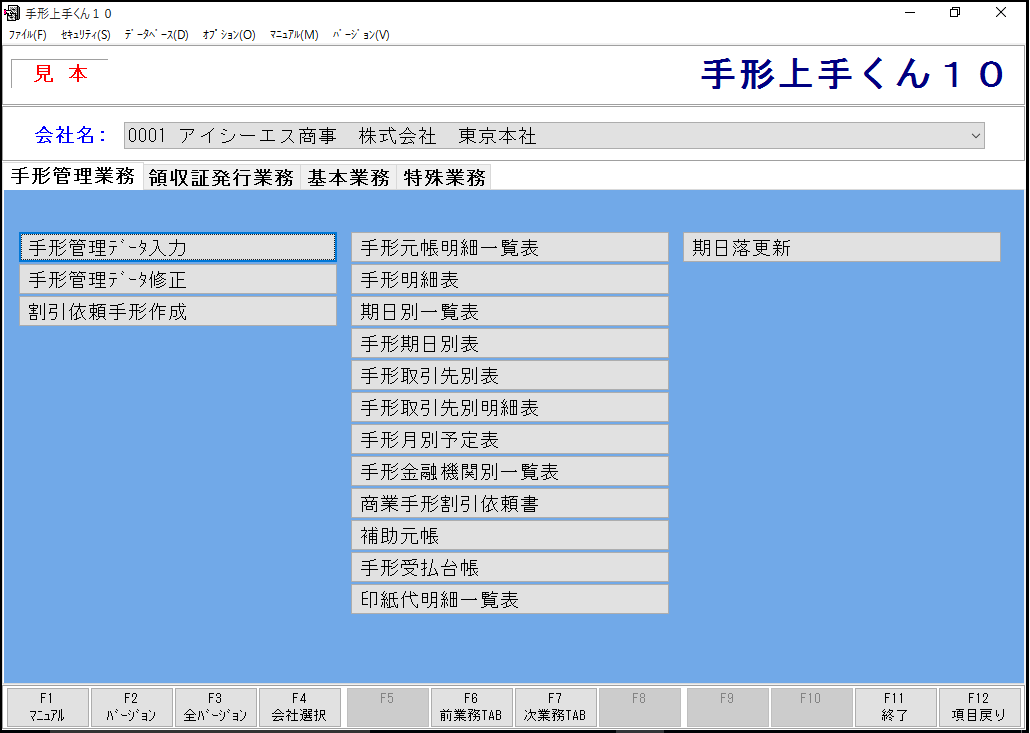This screenshot has width=1030, height=733.
Task: Click the F2 バージョン function key
Action: click(x=131, y=707)
